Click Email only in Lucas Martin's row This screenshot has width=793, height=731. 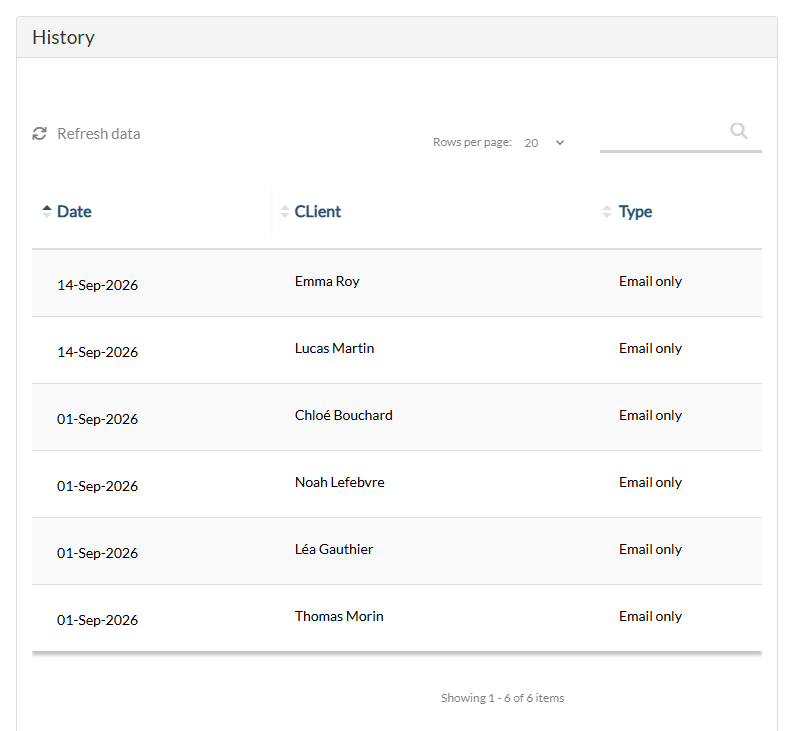tap(650, 348)
